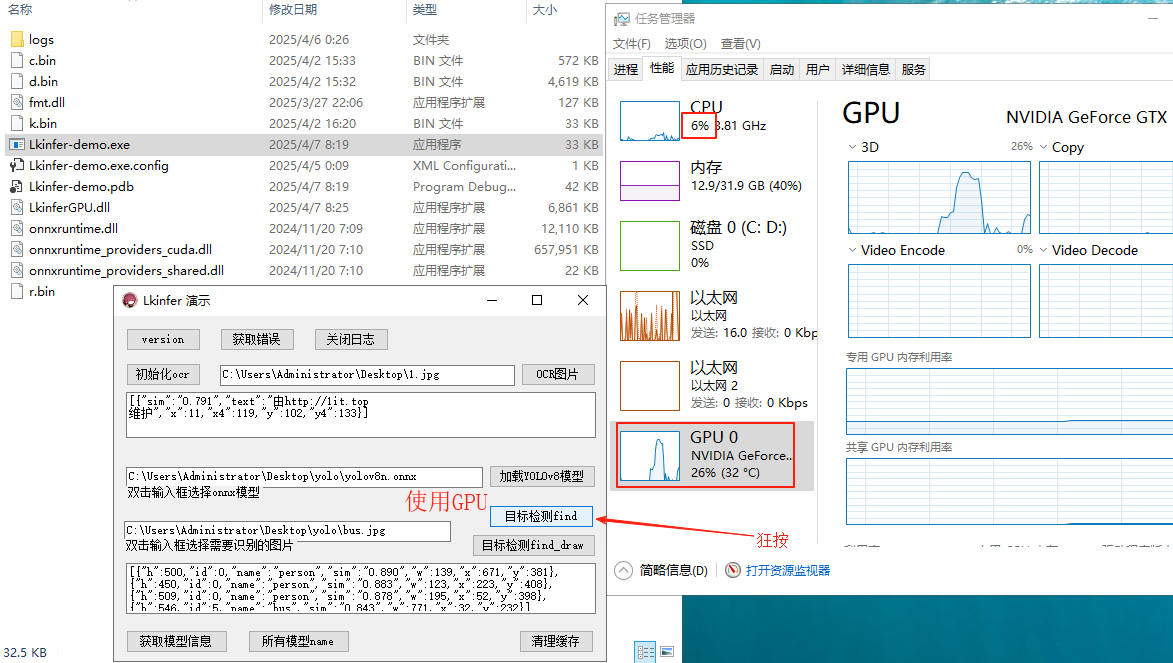Expand the Copy engine graph dropdown
Image resolution: width=1173 pixels, height=663 pixels.
1044,147
